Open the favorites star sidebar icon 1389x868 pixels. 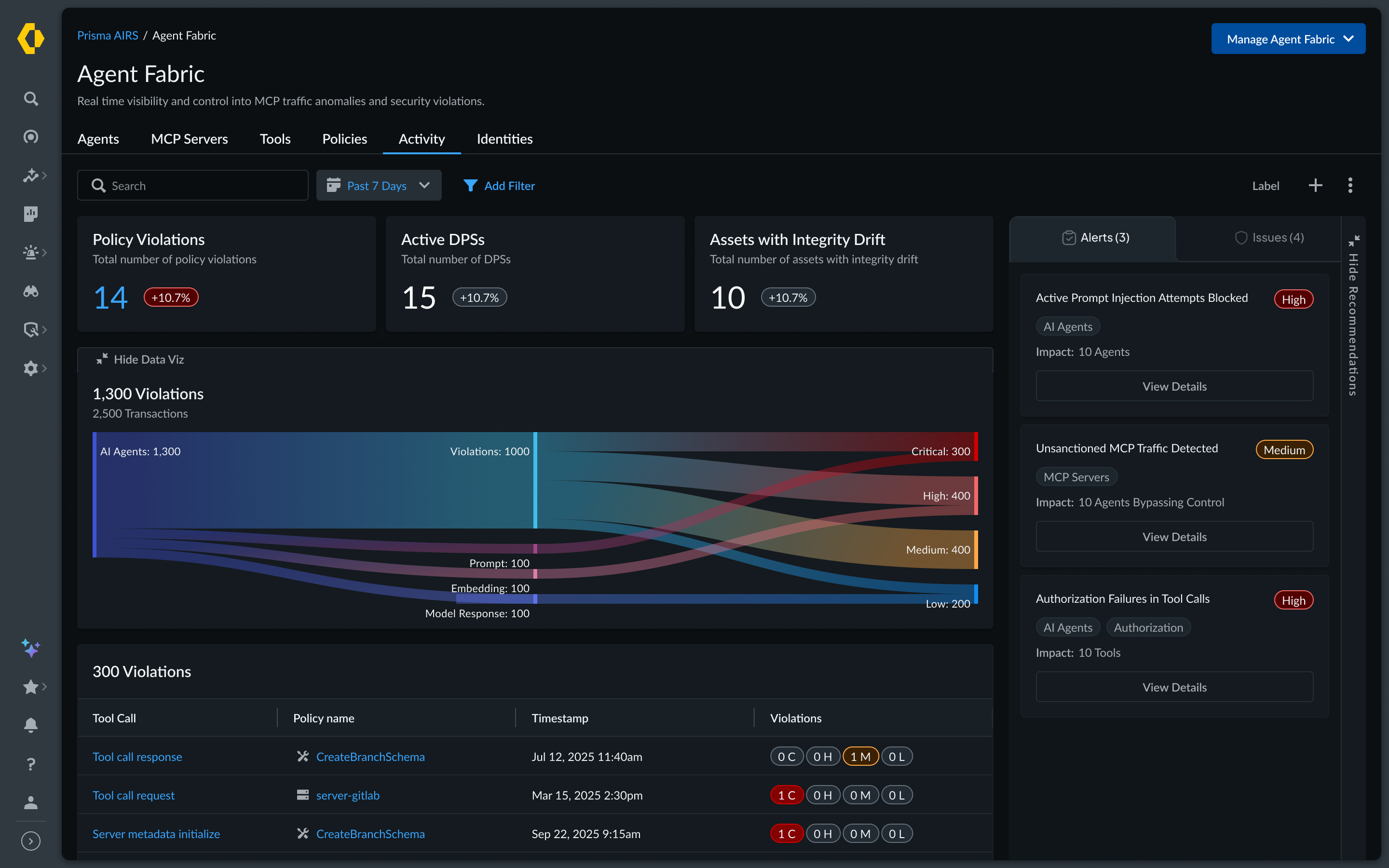[31, 687]
